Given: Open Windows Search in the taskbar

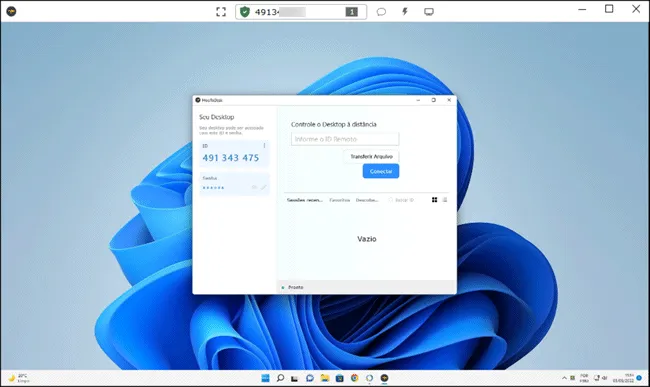Looking at the screenshot, I should pos(280,378).
